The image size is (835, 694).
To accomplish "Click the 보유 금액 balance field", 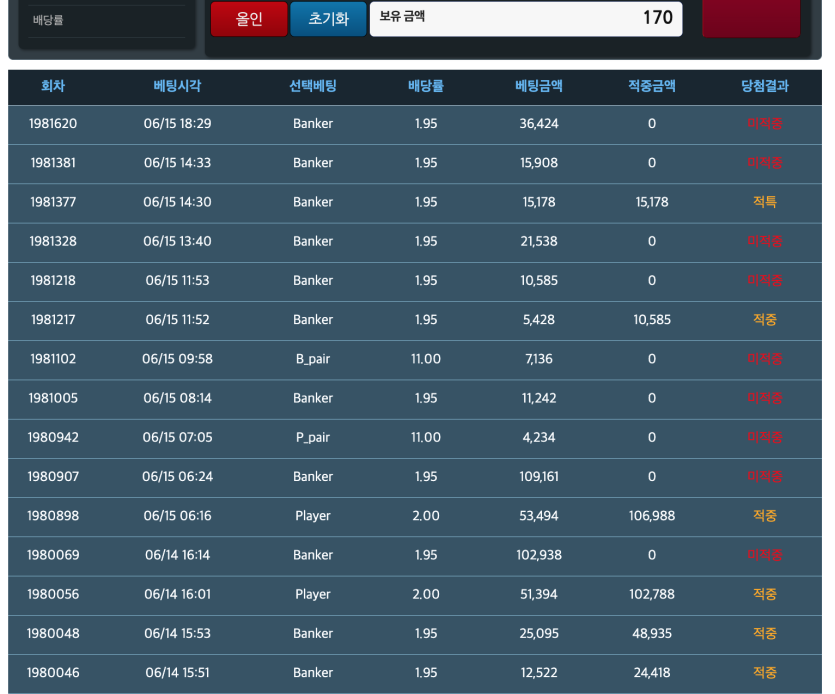I will point(526,19).
